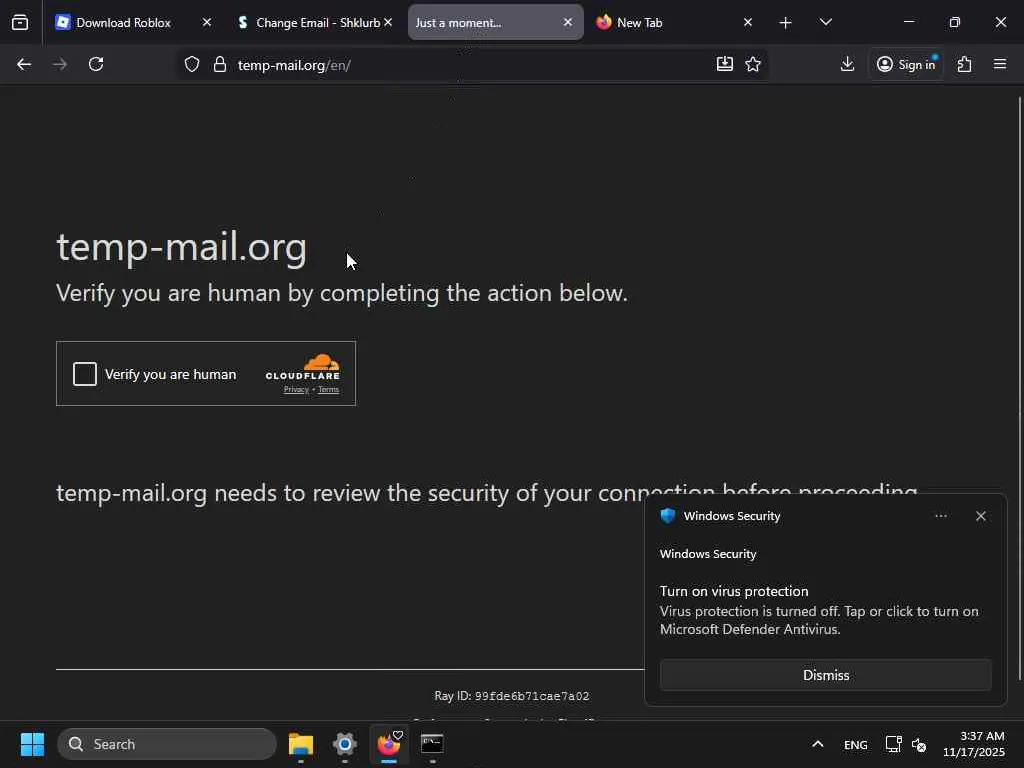Click the Ray ID text

(511, 696)
